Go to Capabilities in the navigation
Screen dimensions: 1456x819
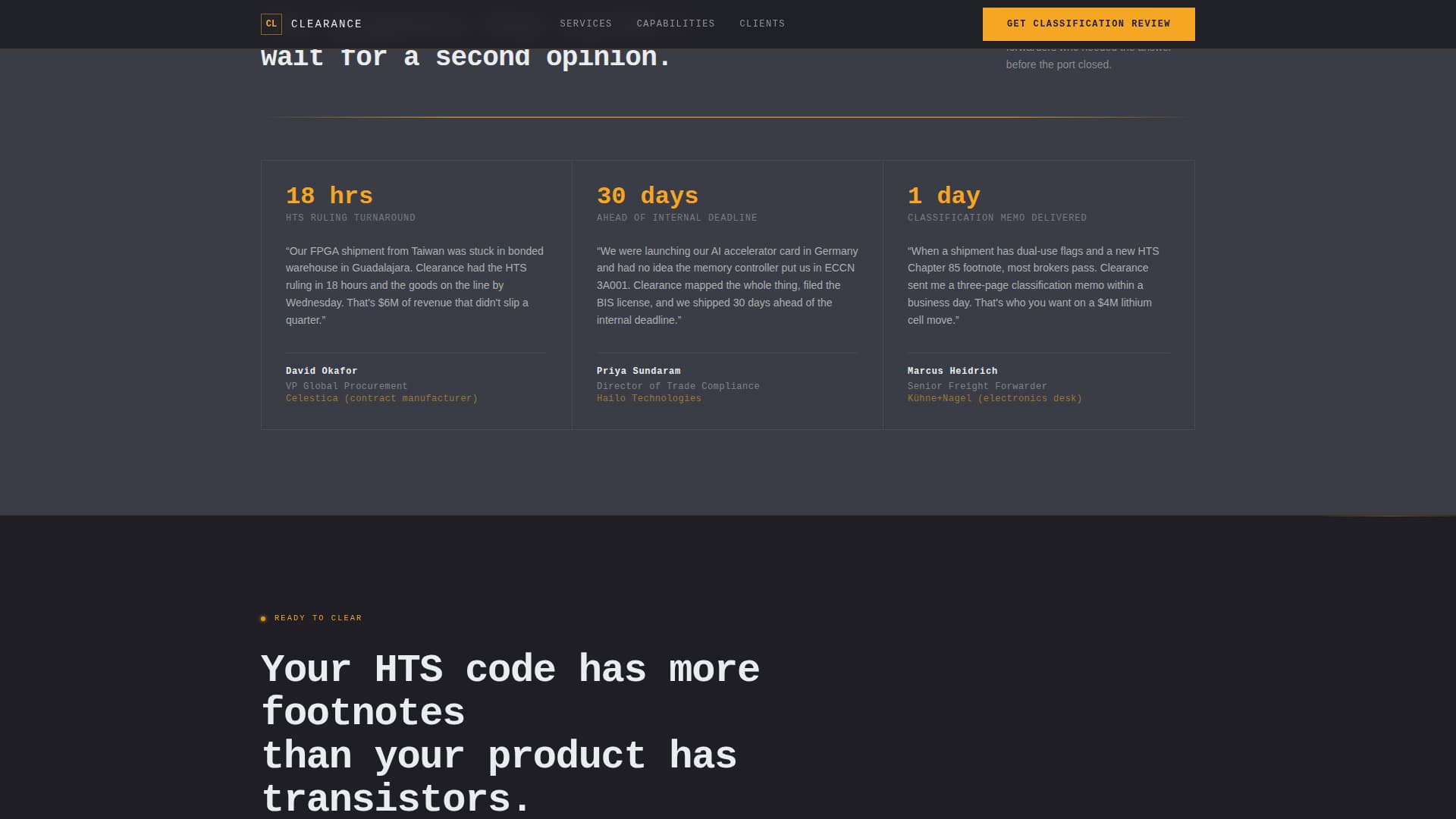[676, 24]
